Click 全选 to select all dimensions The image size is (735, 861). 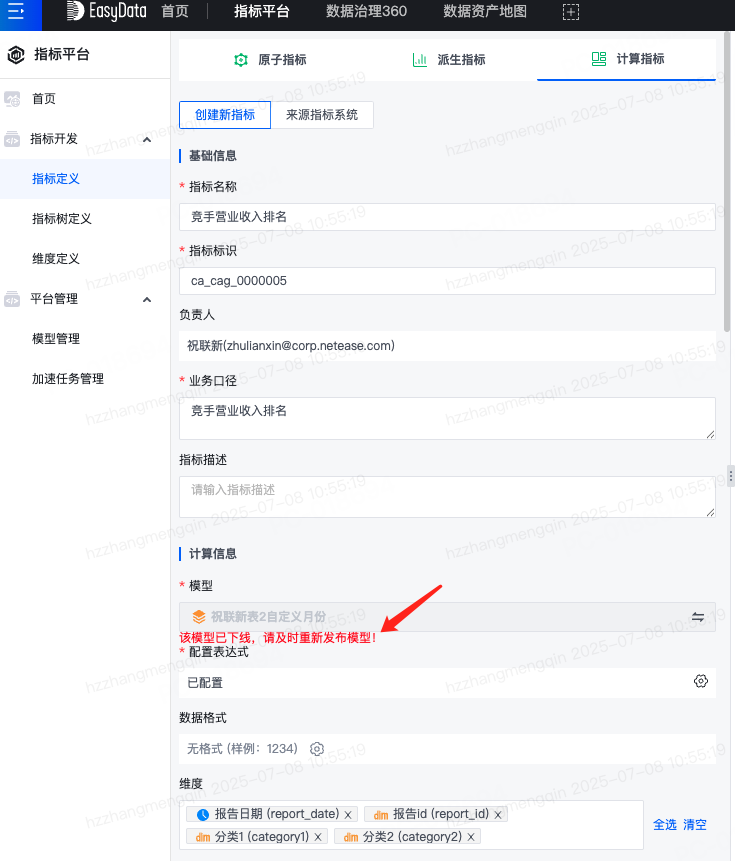point(665,825)
